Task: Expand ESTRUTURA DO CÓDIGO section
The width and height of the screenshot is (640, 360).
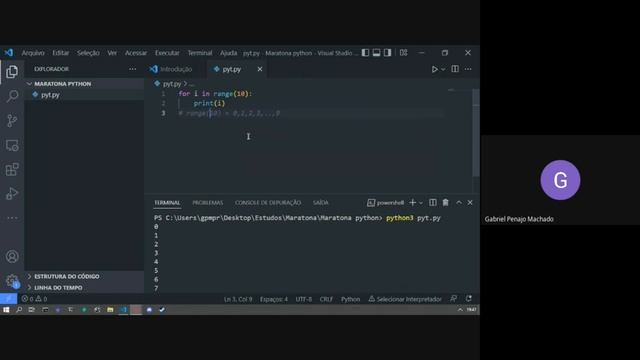Action: tap(84, 276)
